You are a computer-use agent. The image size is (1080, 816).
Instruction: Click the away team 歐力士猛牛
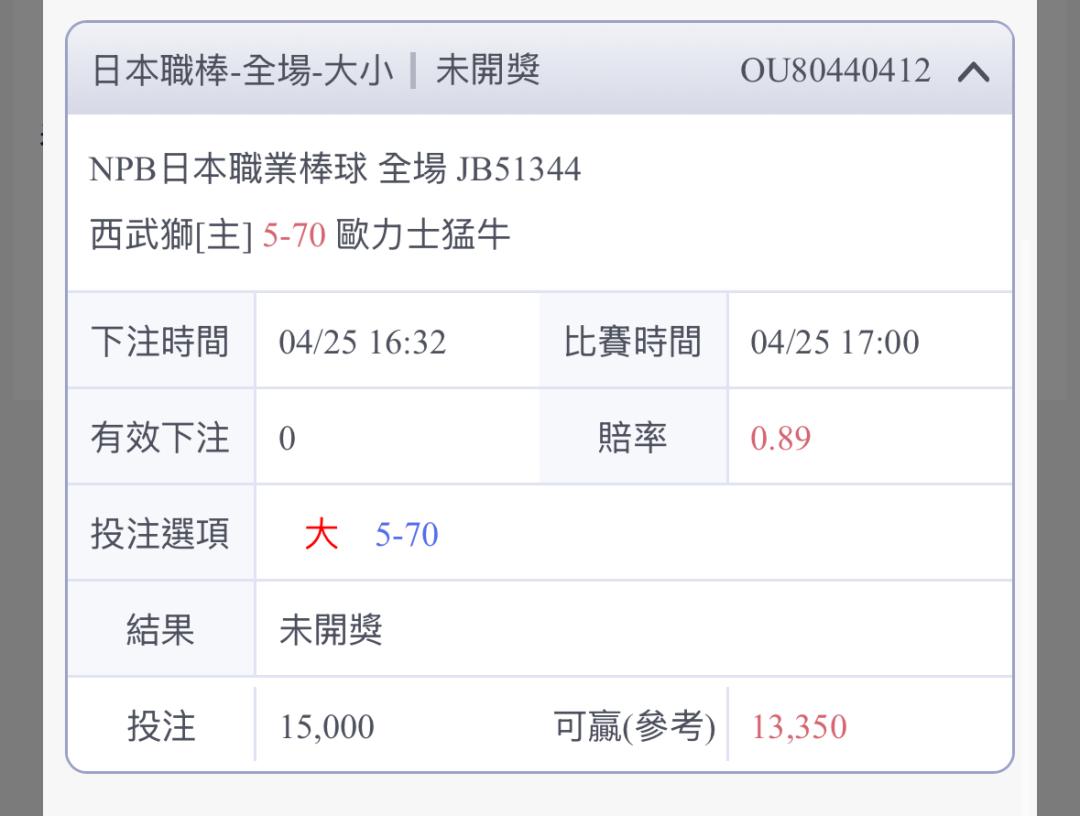point(423,235)
